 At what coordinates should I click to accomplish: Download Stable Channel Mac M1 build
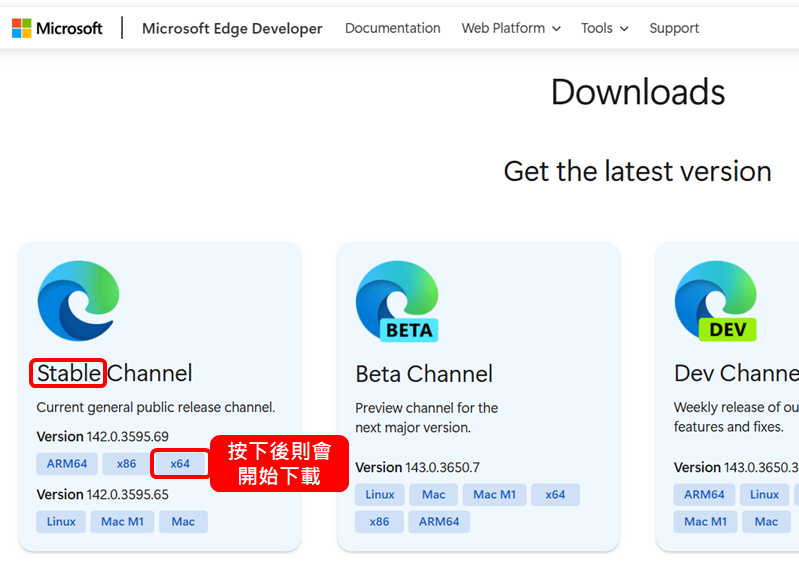(122, 522)
